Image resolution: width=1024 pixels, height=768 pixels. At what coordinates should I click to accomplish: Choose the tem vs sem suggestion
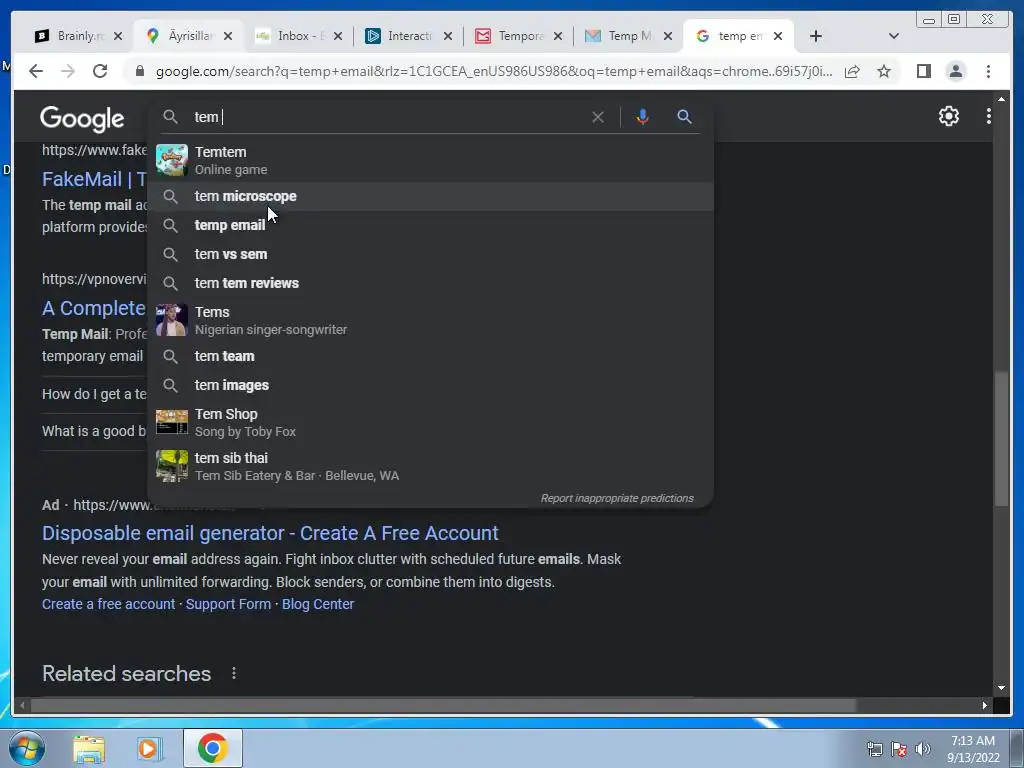point(430,254)
